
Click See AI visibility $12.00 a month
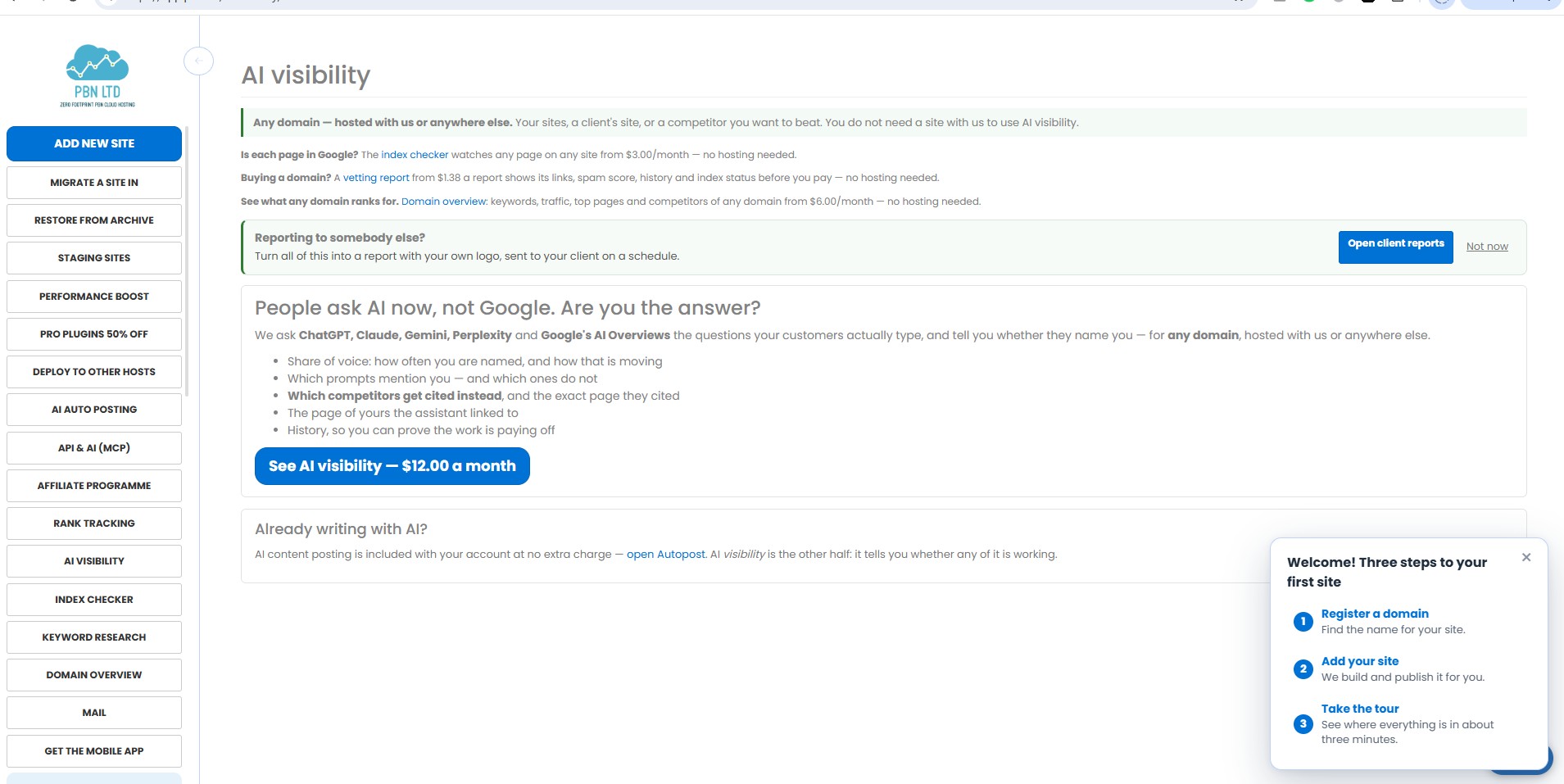(x=392, y=466)
